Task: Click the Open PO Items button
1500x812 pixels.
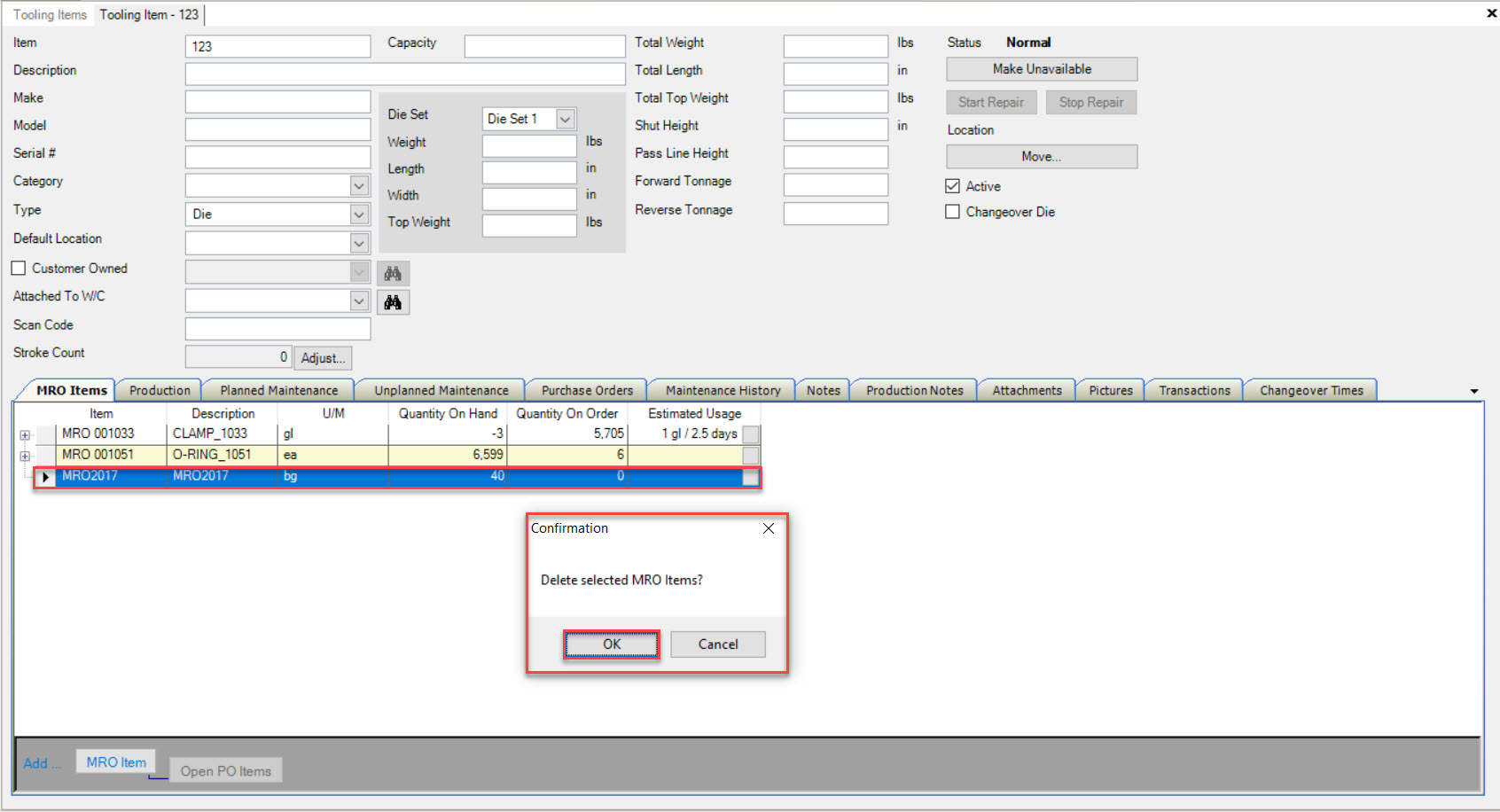Action: click(x=226, y=771)
